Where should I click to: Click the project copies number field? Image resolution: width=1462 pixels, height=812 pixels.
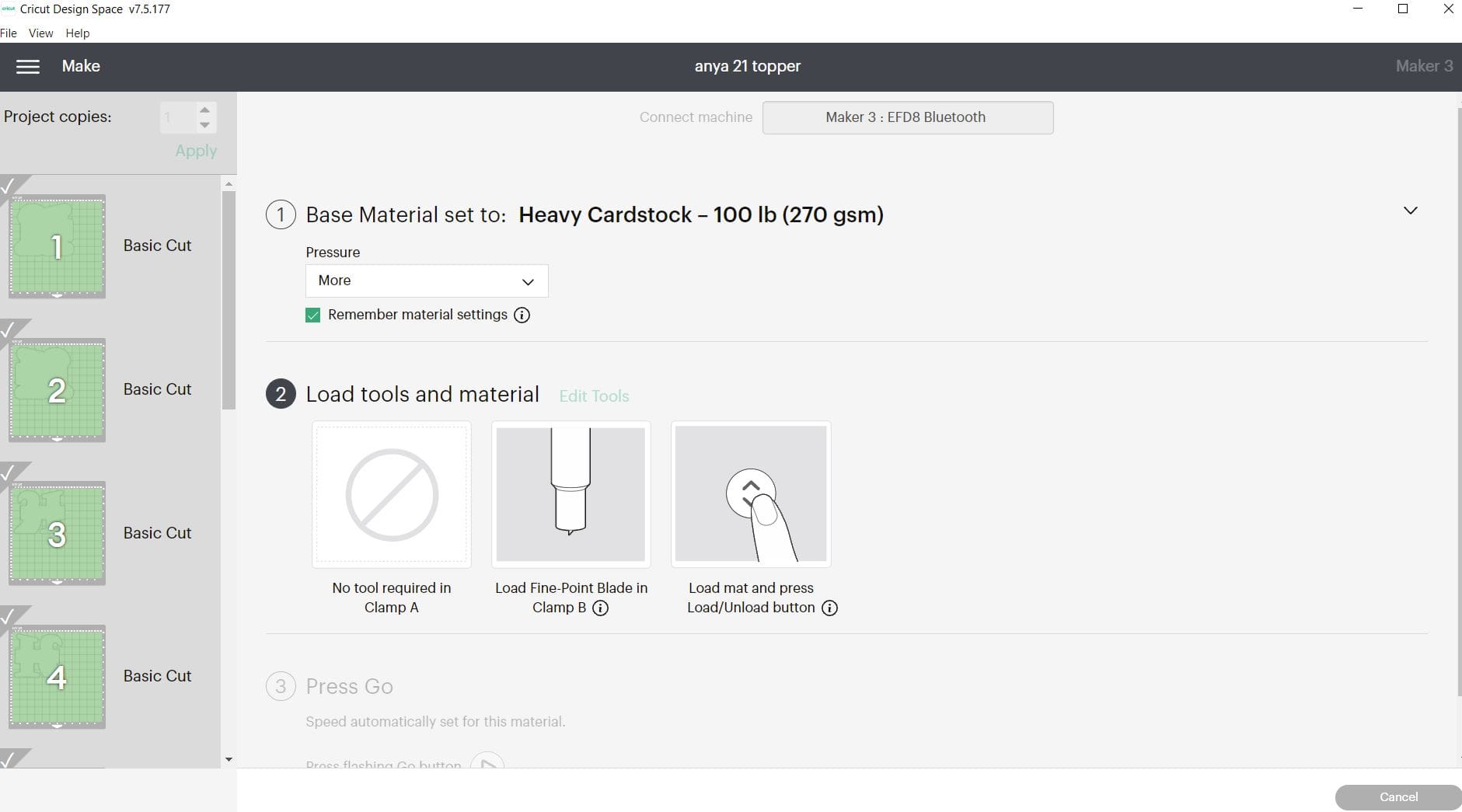(x=178, y=117)
